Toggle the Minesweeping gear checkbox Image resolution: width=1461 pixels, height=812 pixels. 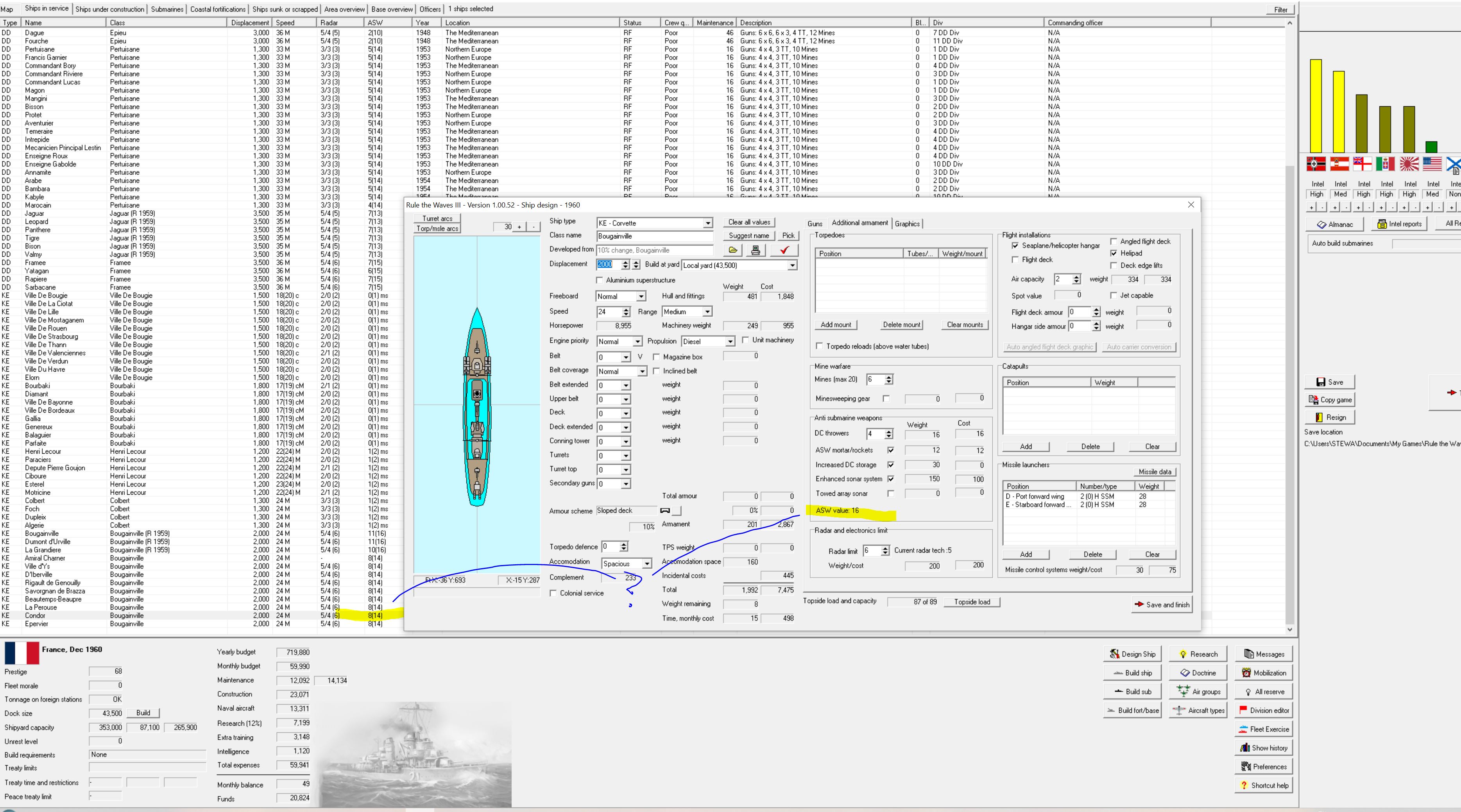click(x=886, y=398)
